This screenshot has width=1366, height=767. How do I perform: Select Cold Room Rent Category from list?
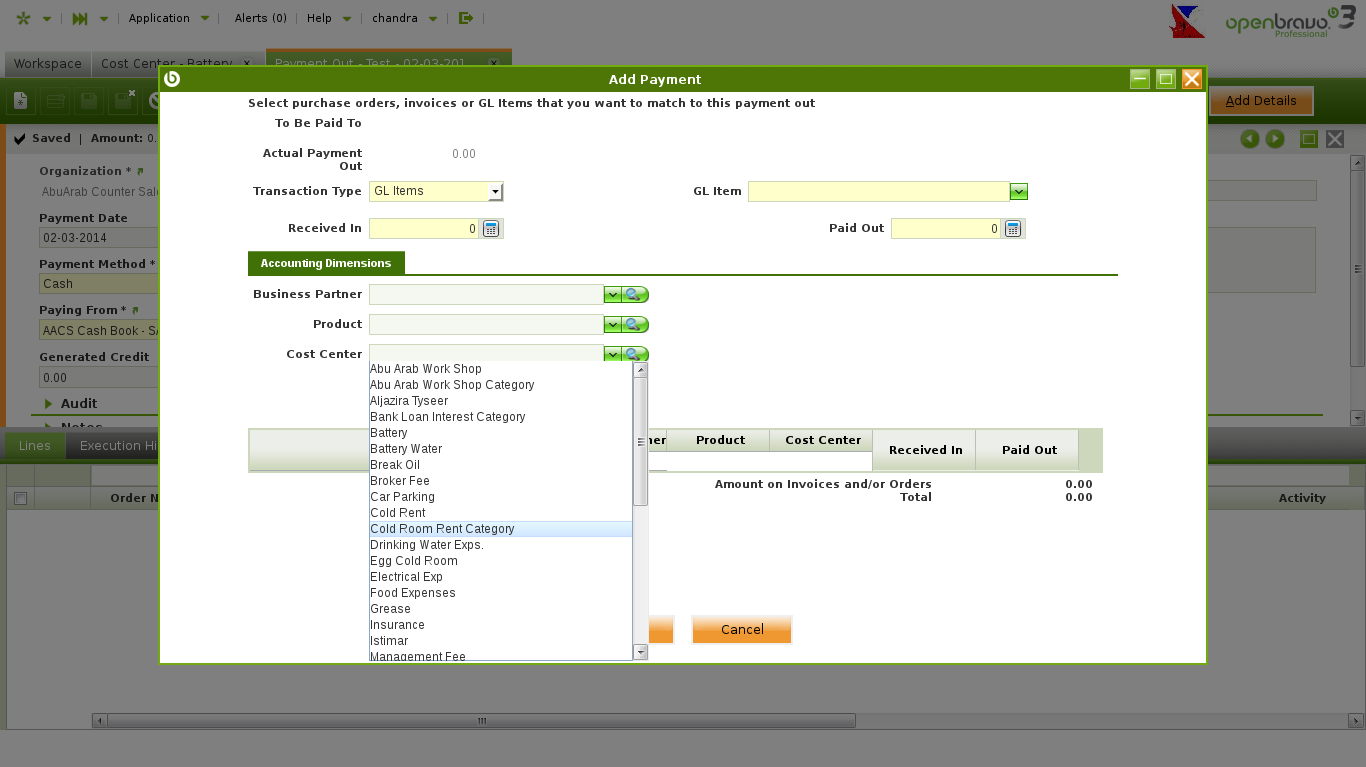coord(442,529)
